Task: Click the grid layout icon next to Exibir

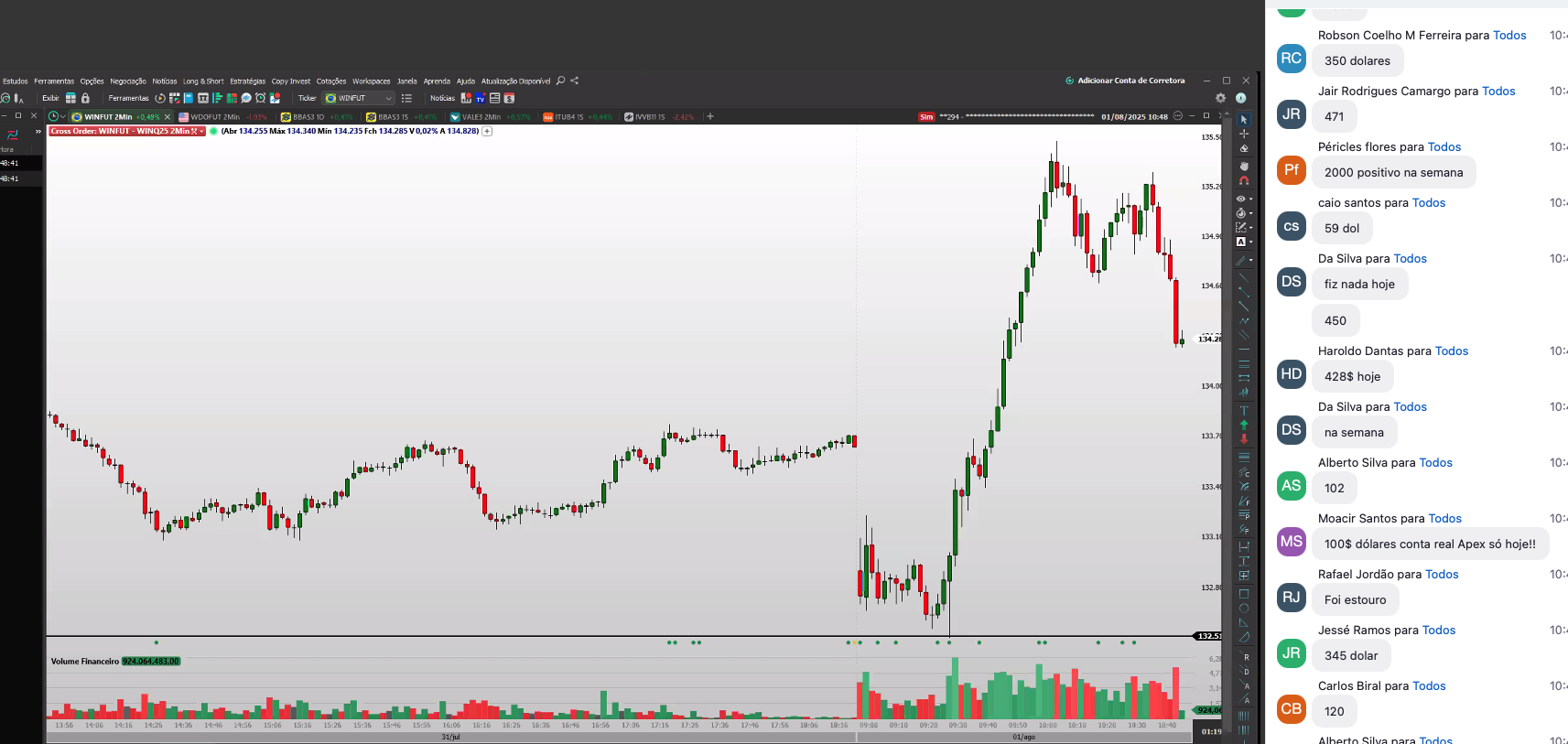Action: click(x=70, y=98)
